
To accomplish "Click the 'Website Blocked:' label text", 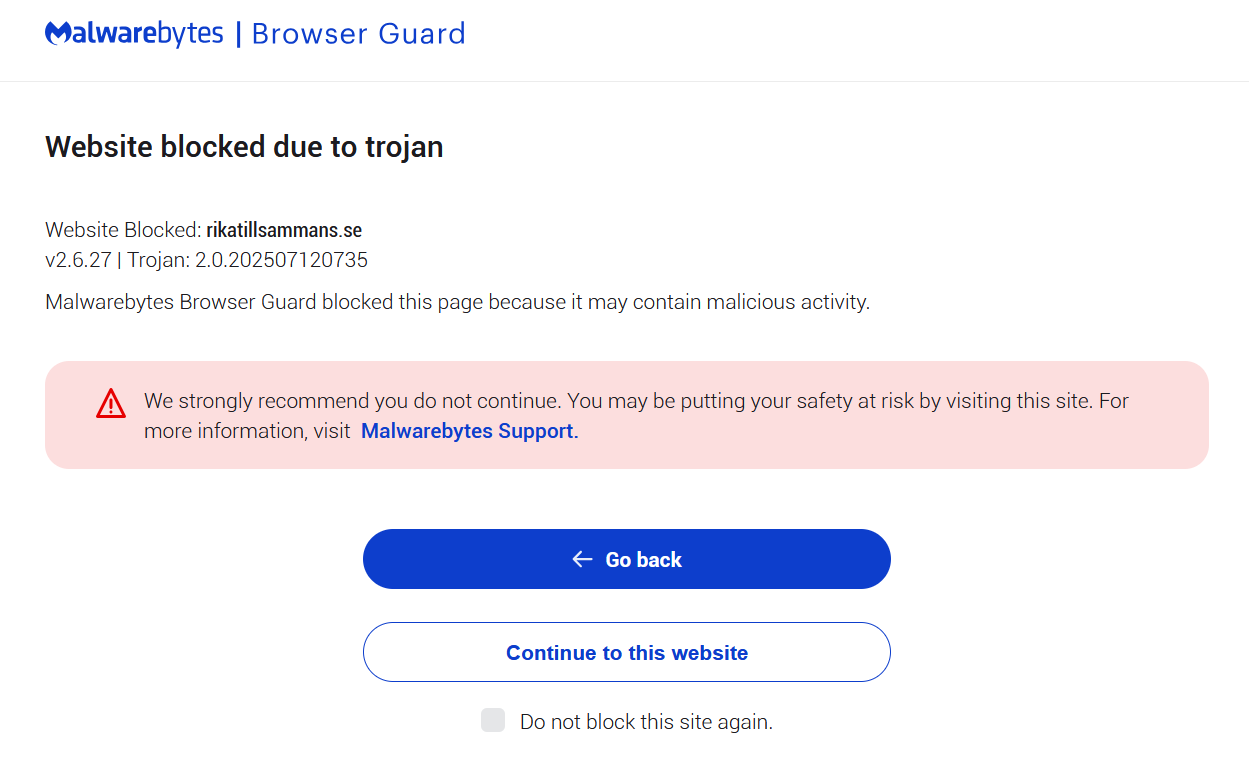I will pyautogui.click(x=123, y=230).
